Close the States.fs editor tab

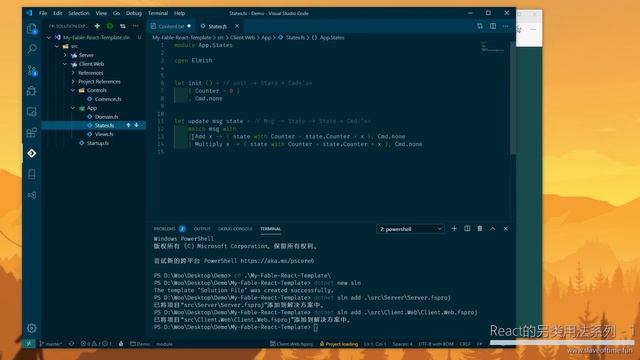(237, 26)
